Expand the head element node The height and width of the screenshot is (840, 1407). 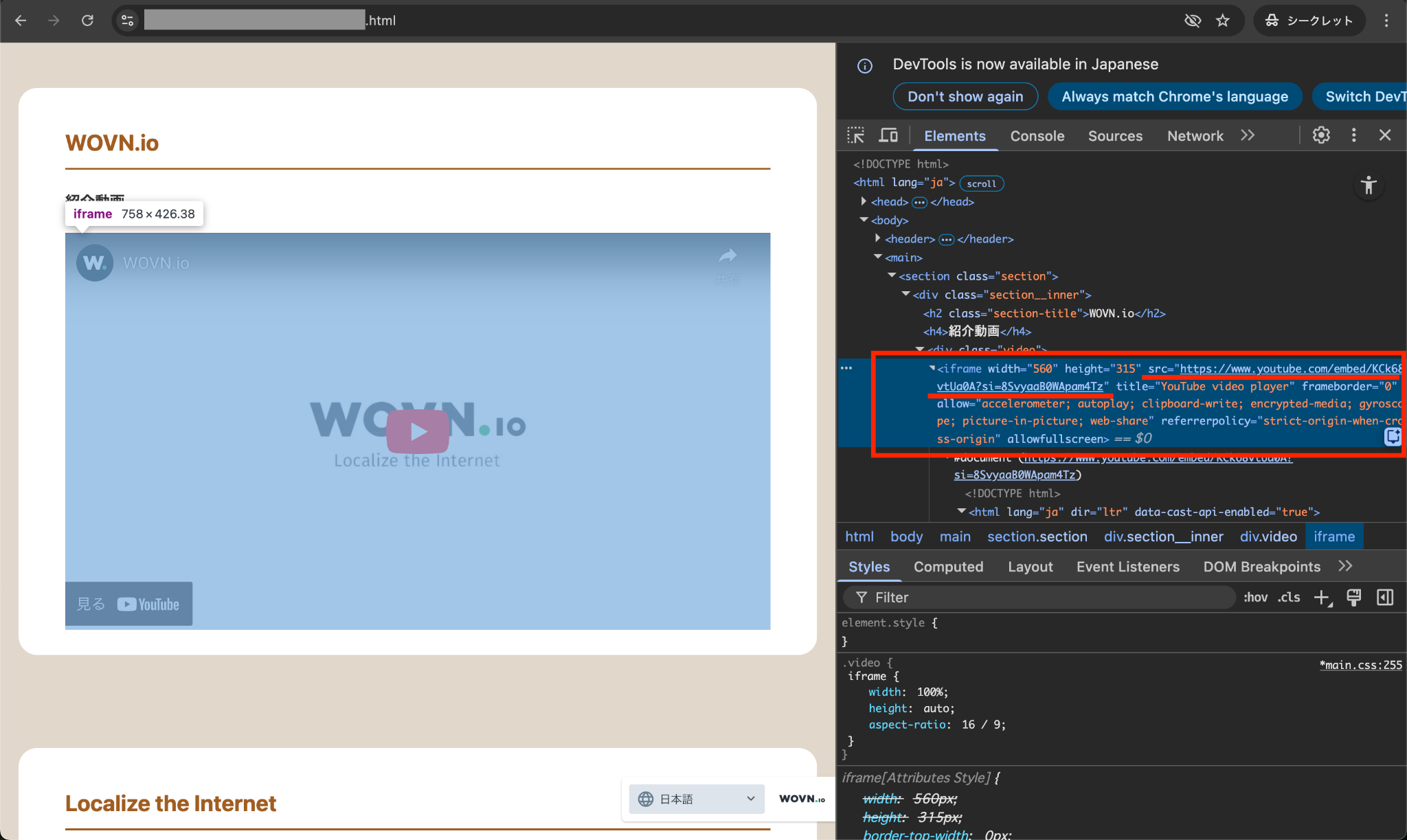click(x=864, y=201)
